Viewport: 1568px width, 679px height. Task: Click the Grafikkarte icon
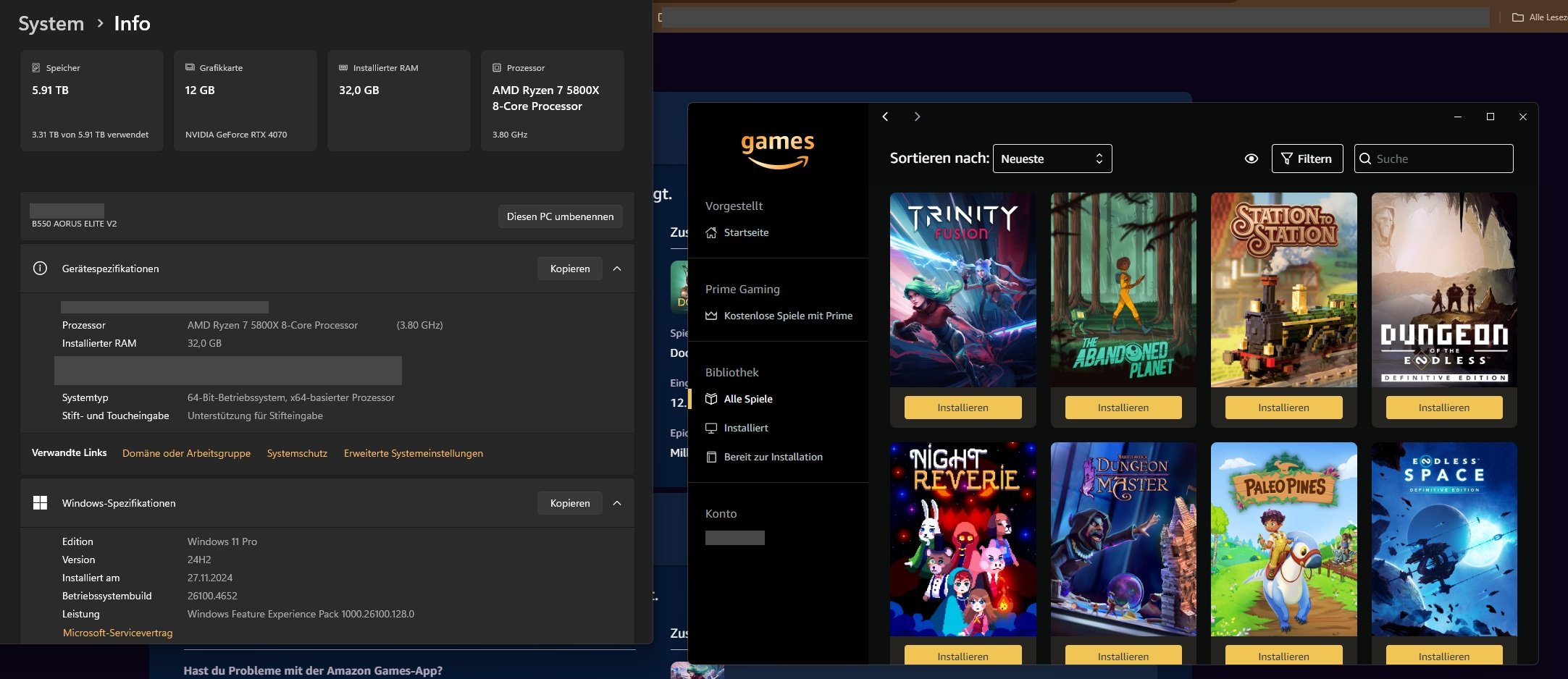click(x=190, y=67)
